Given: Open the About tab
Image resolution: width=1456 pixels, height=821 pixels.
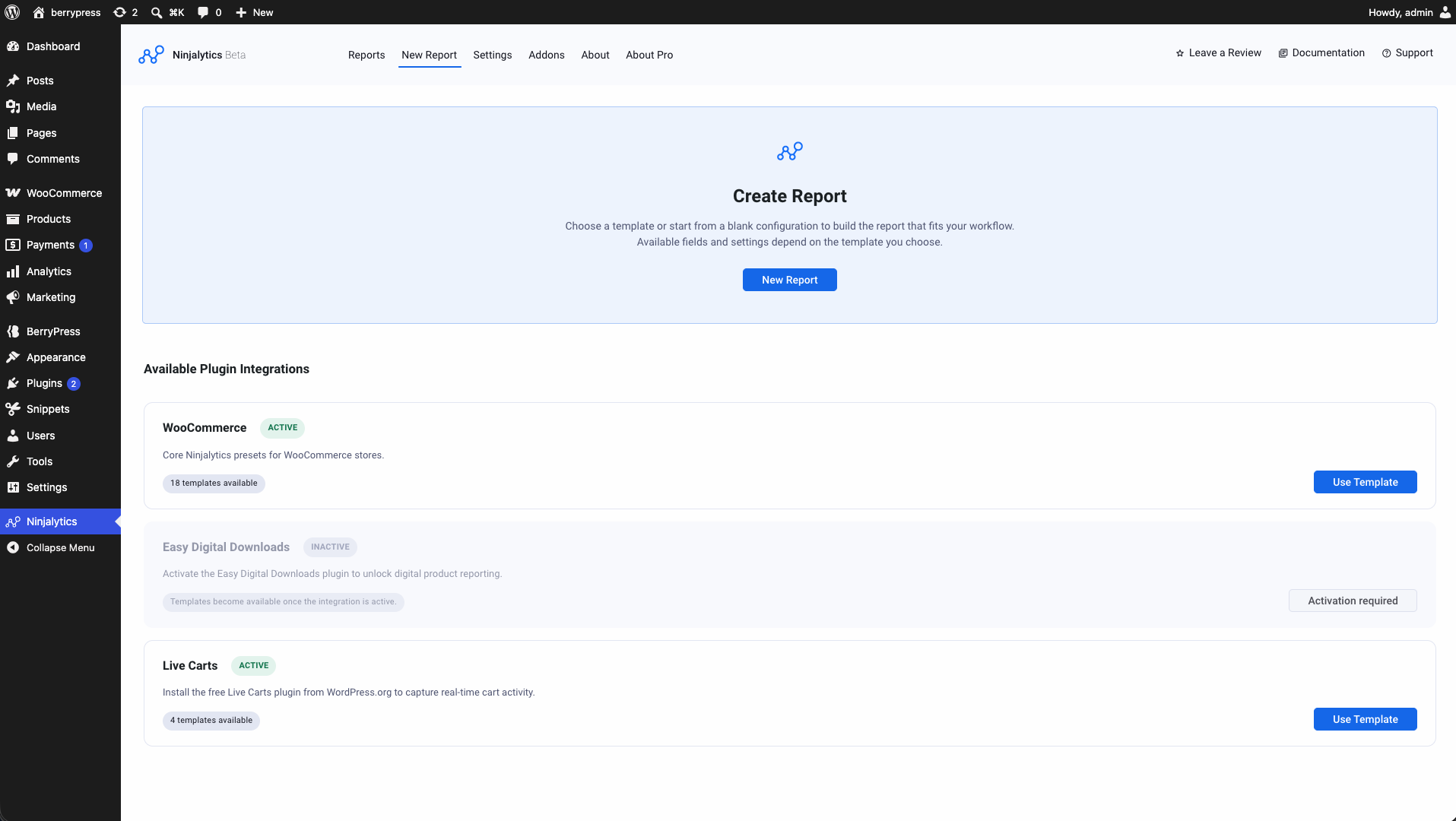Looking at the screenshot, I should [595, 55].
